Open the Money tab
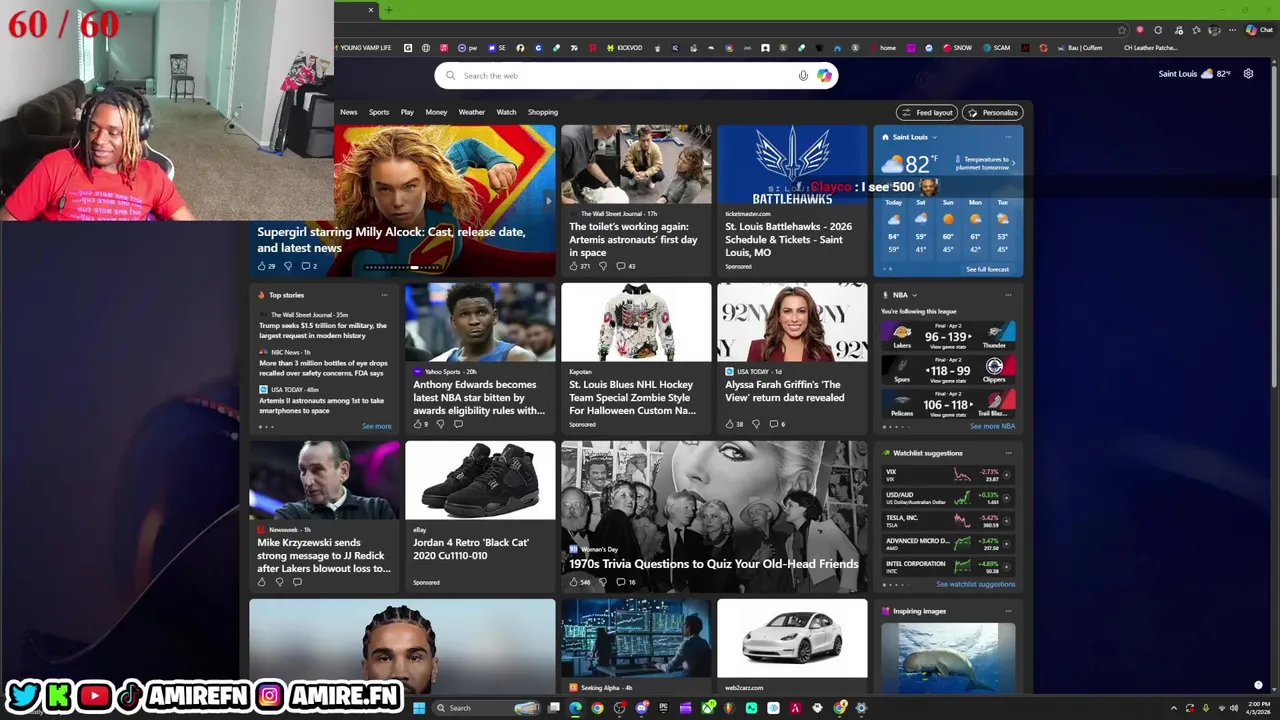 [436, 112]
